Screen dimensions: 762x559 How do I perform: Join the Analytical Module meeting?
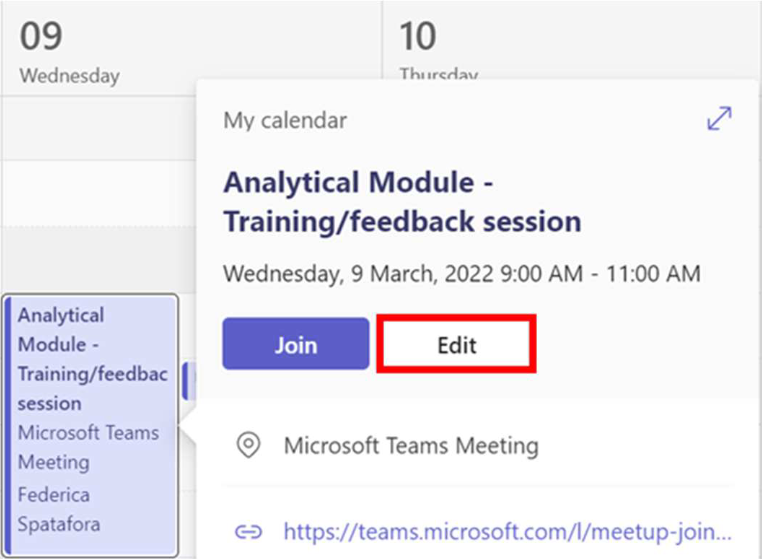[x=296, y=344]
